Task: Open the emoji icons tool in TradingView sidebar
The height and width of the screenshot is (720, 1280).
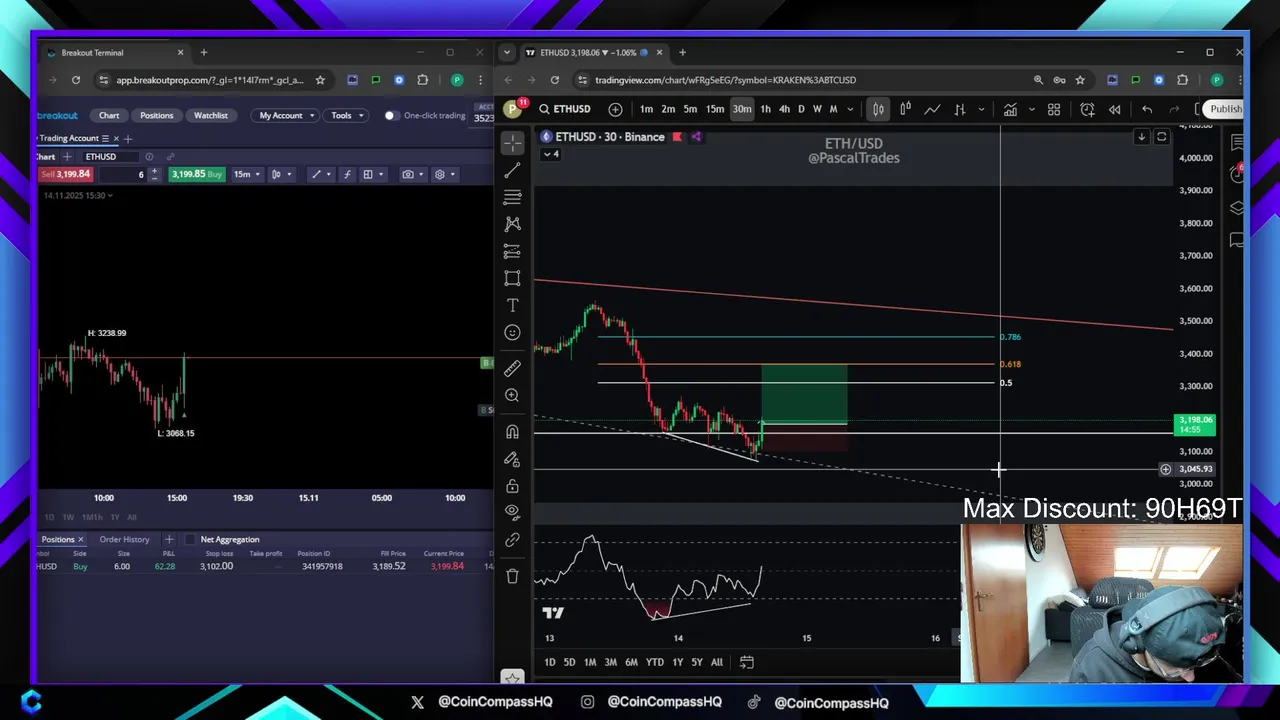Action: tap(512, 332)
